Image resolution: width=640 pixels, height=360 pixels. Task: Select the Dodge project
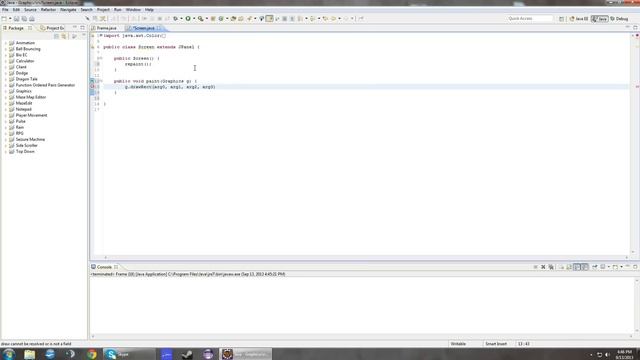(x=22, y=73)
